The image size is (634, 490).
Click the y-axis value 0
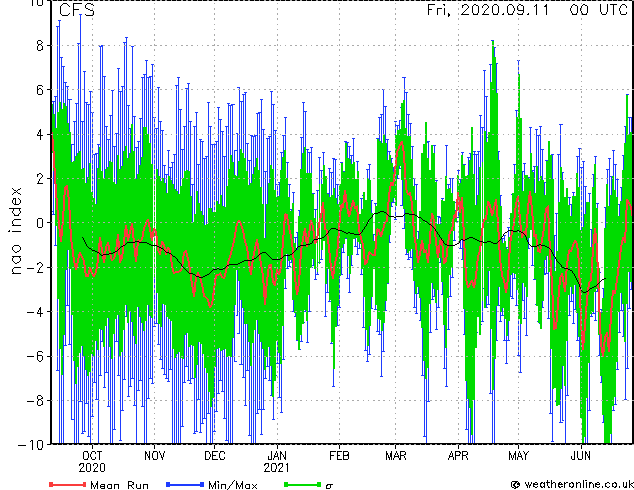[x=40, y=223]
